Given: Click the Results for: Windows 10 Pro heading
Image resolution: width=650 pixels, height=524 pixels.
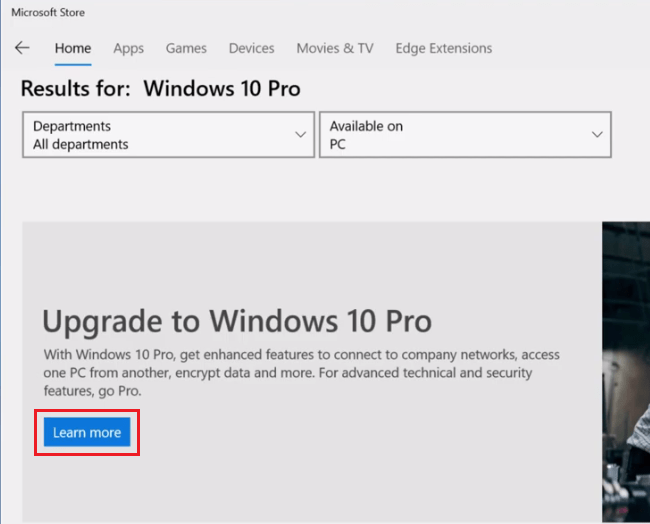Looking at the screenshot, I should point(161,89).
